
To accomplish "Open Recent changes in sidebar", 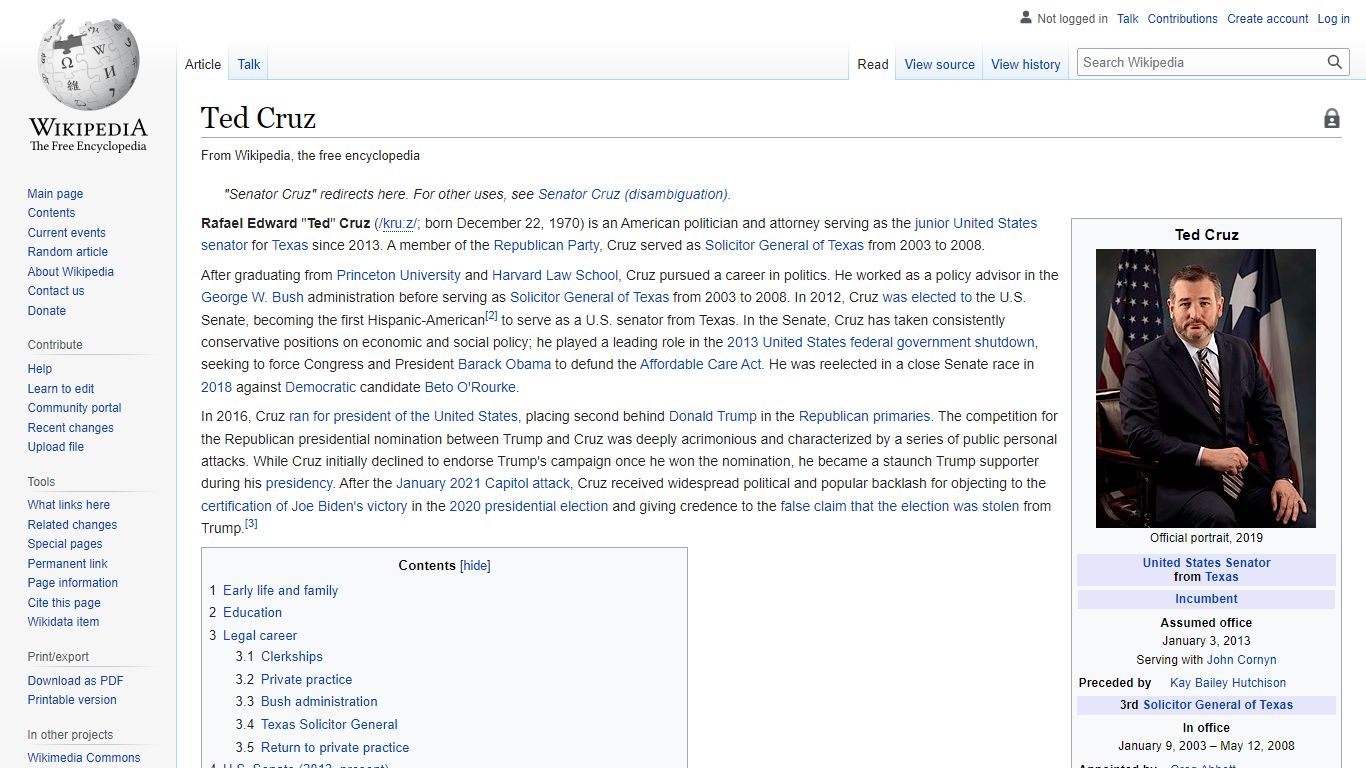I will pyautogui.click(x=70, y=428).
